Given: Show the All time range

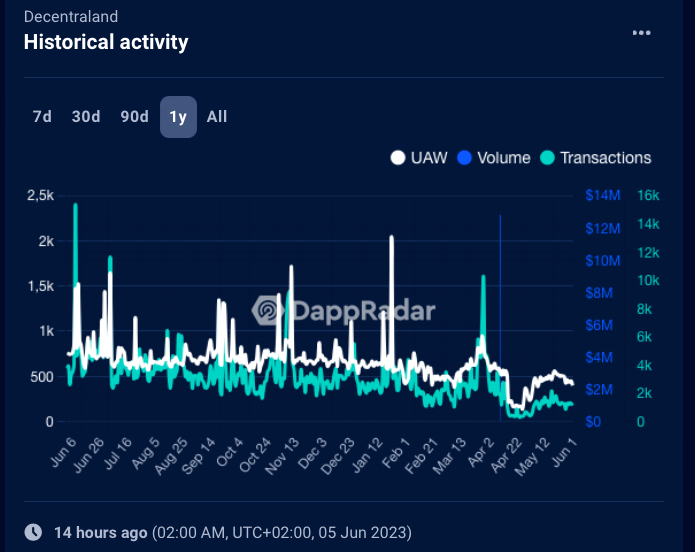Looking at the screenshot, I should tap(217, 117).
